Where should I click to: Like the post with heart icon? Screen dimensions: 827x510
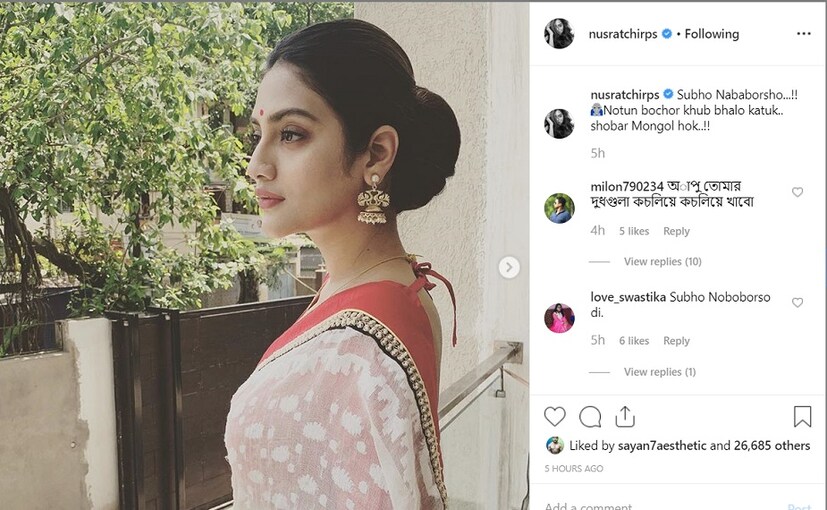(x=554, y=417)
